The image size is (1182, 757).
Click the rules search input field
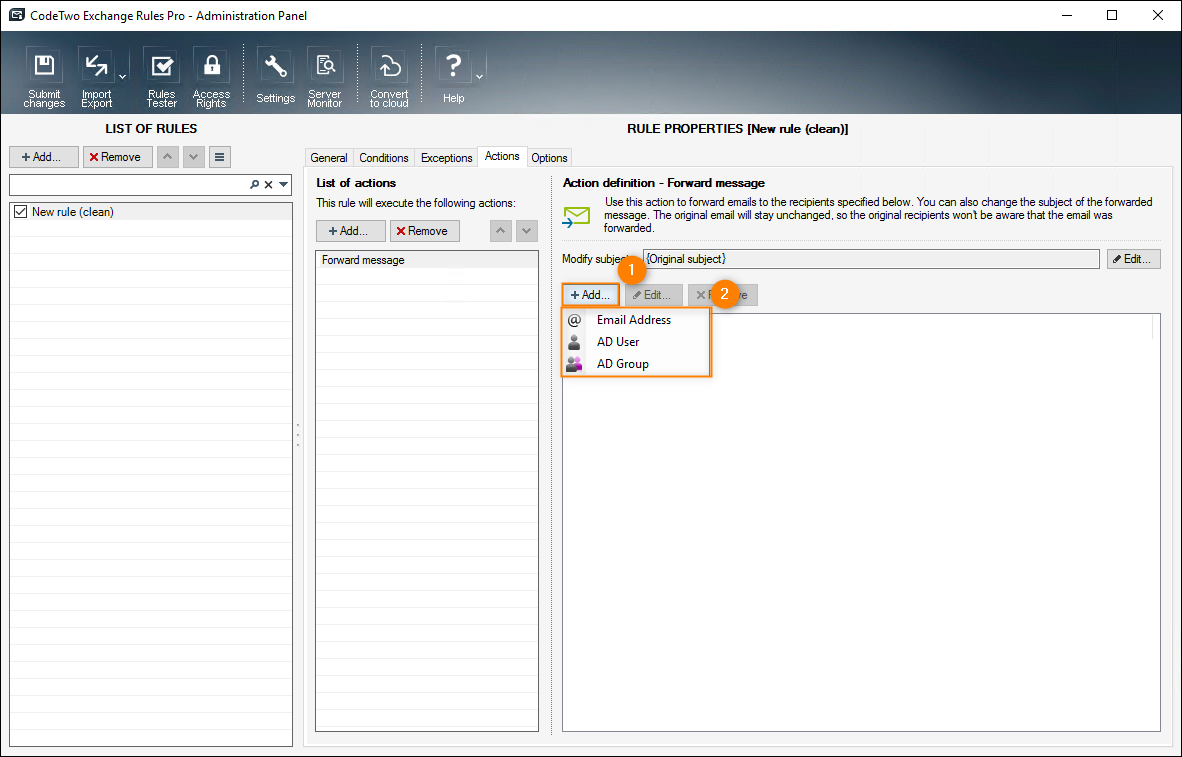tap(128, 185)
